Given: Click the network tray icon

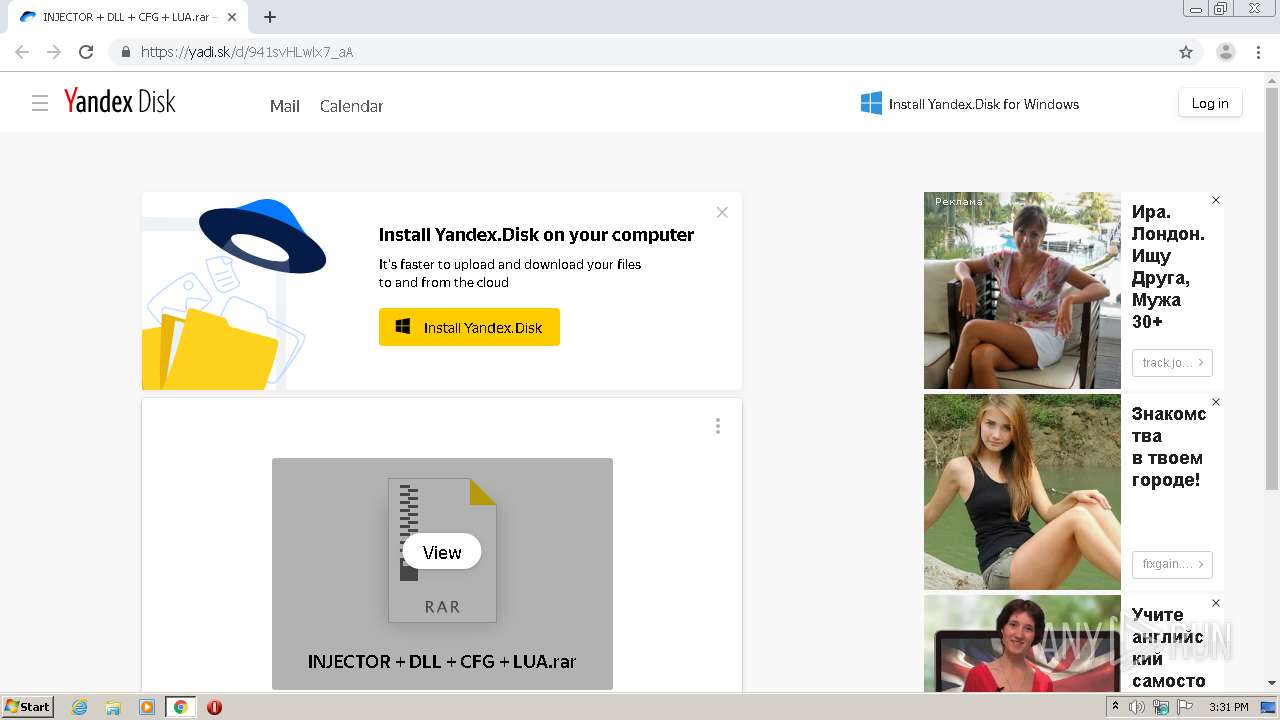Looking at the screenshot, I should (x=1160, y=707).
